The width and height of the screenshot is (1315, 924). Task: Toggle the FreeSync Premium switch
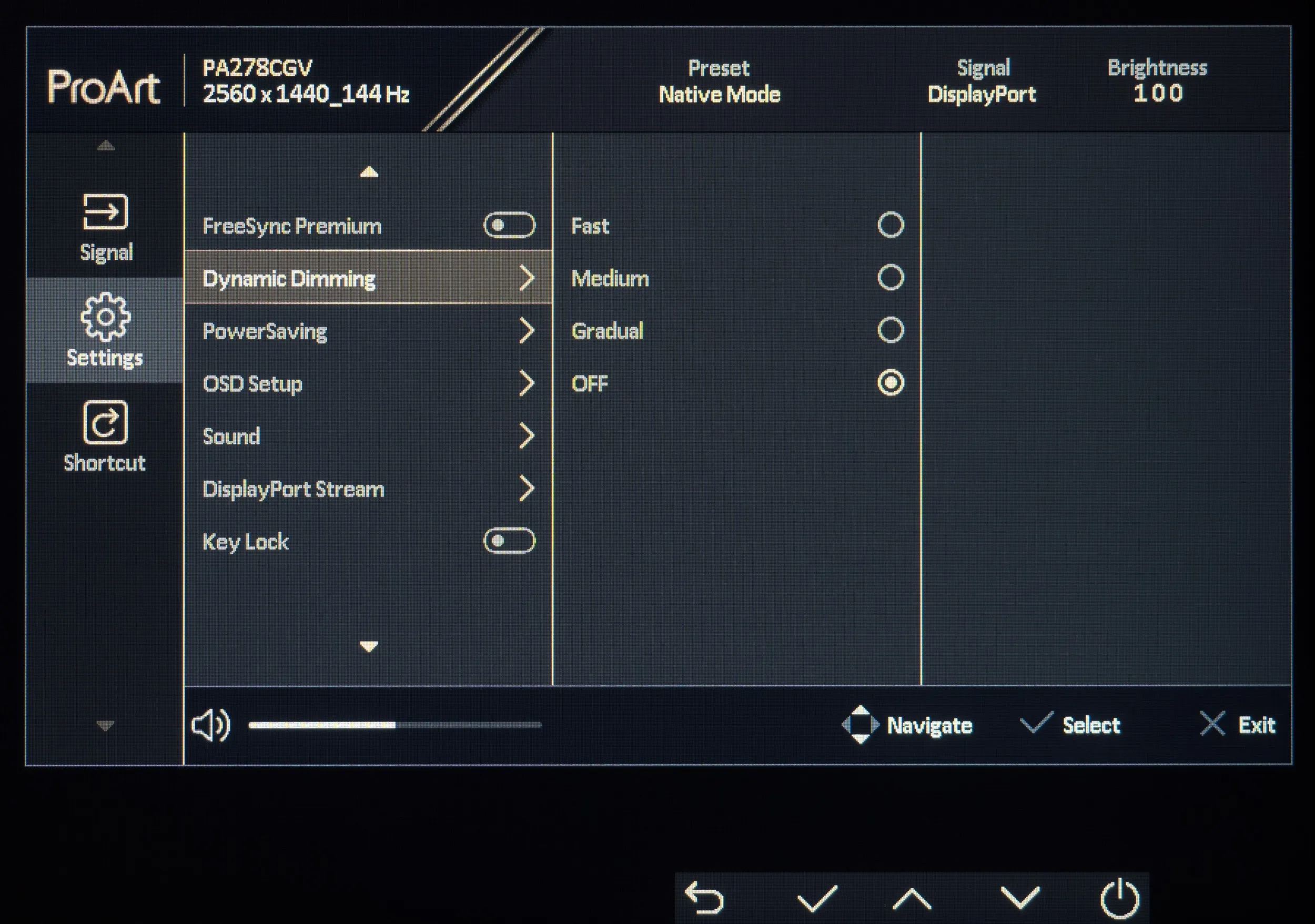509,225
